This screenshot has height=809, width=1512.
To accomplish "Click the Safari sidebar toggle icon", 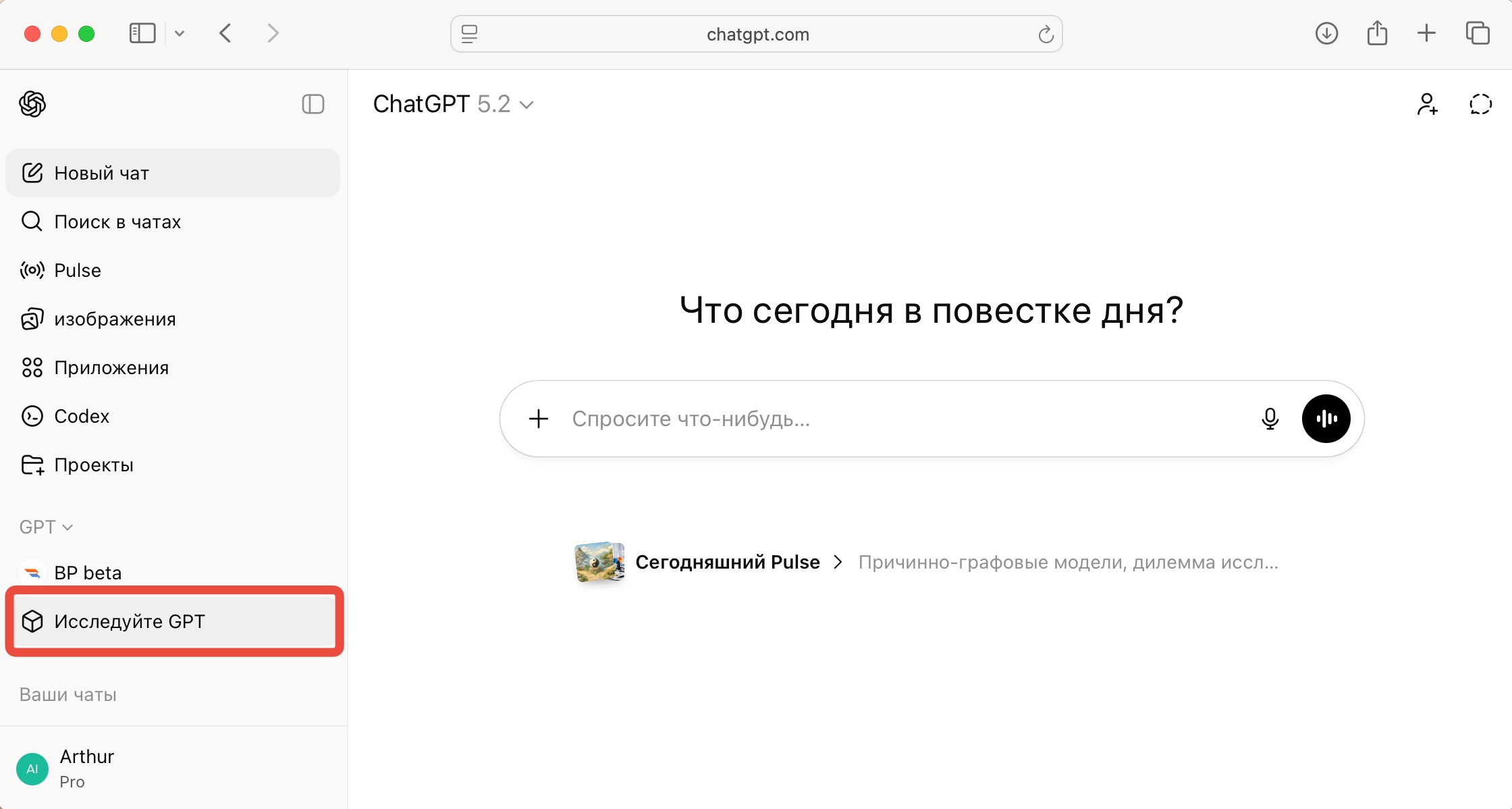I will point(142,33).
